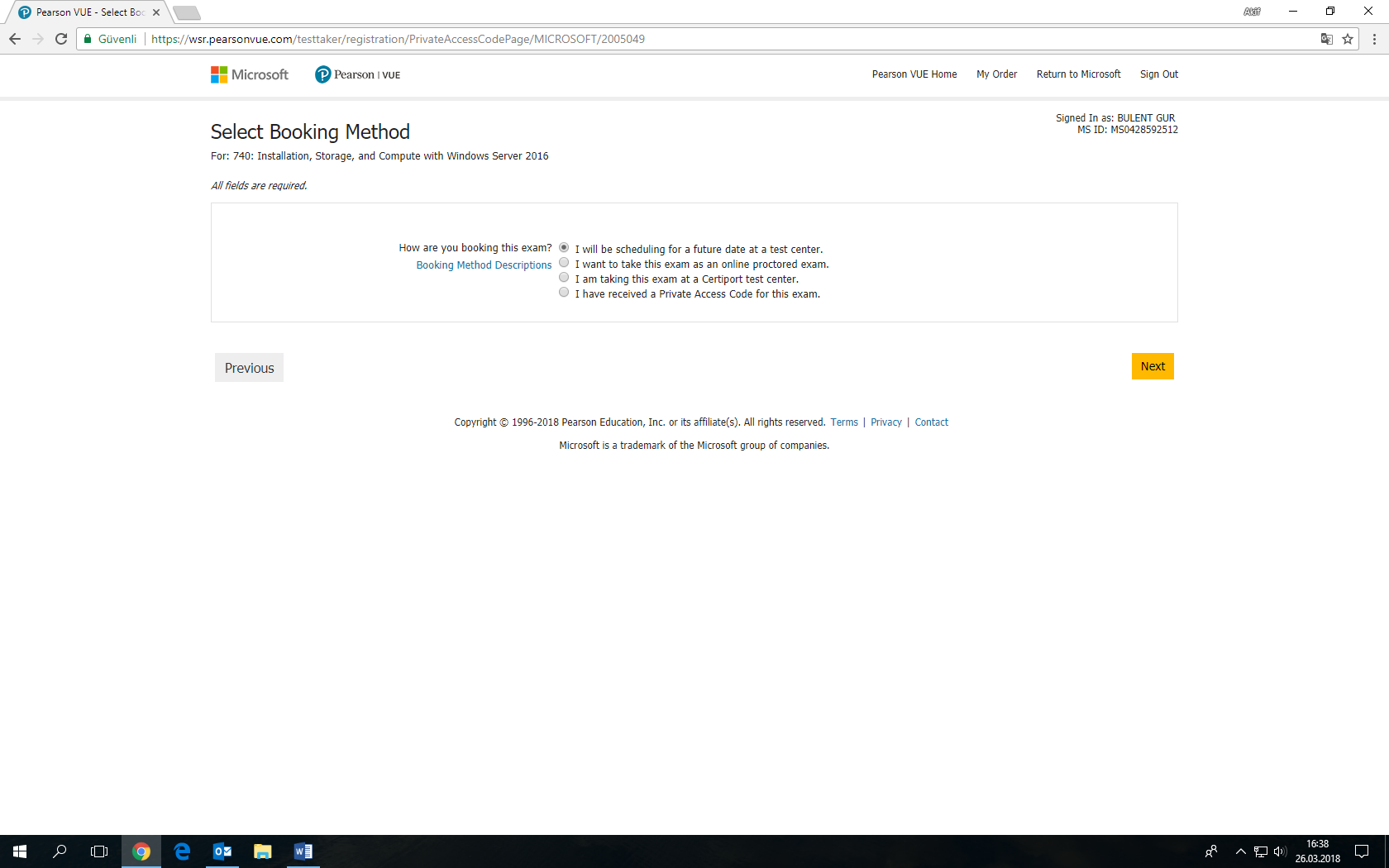Open the translate page icon in address bar
Screen dimensions: 1389x868
tap(1327, 39)
